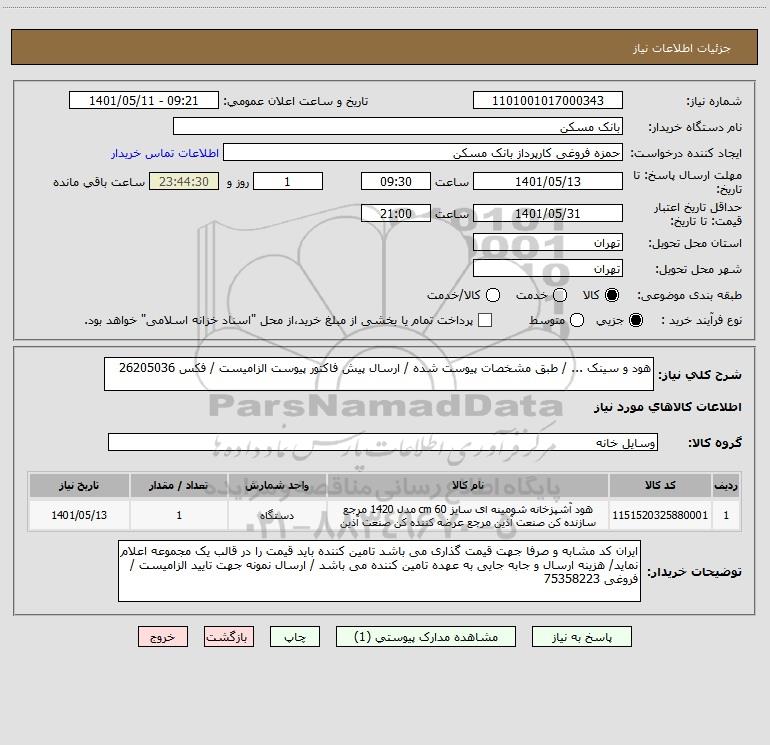The width and height of the screenshot is (770, 745).
Task: Click the توضیحات خریدار notes box
Action: click(379, 571)
